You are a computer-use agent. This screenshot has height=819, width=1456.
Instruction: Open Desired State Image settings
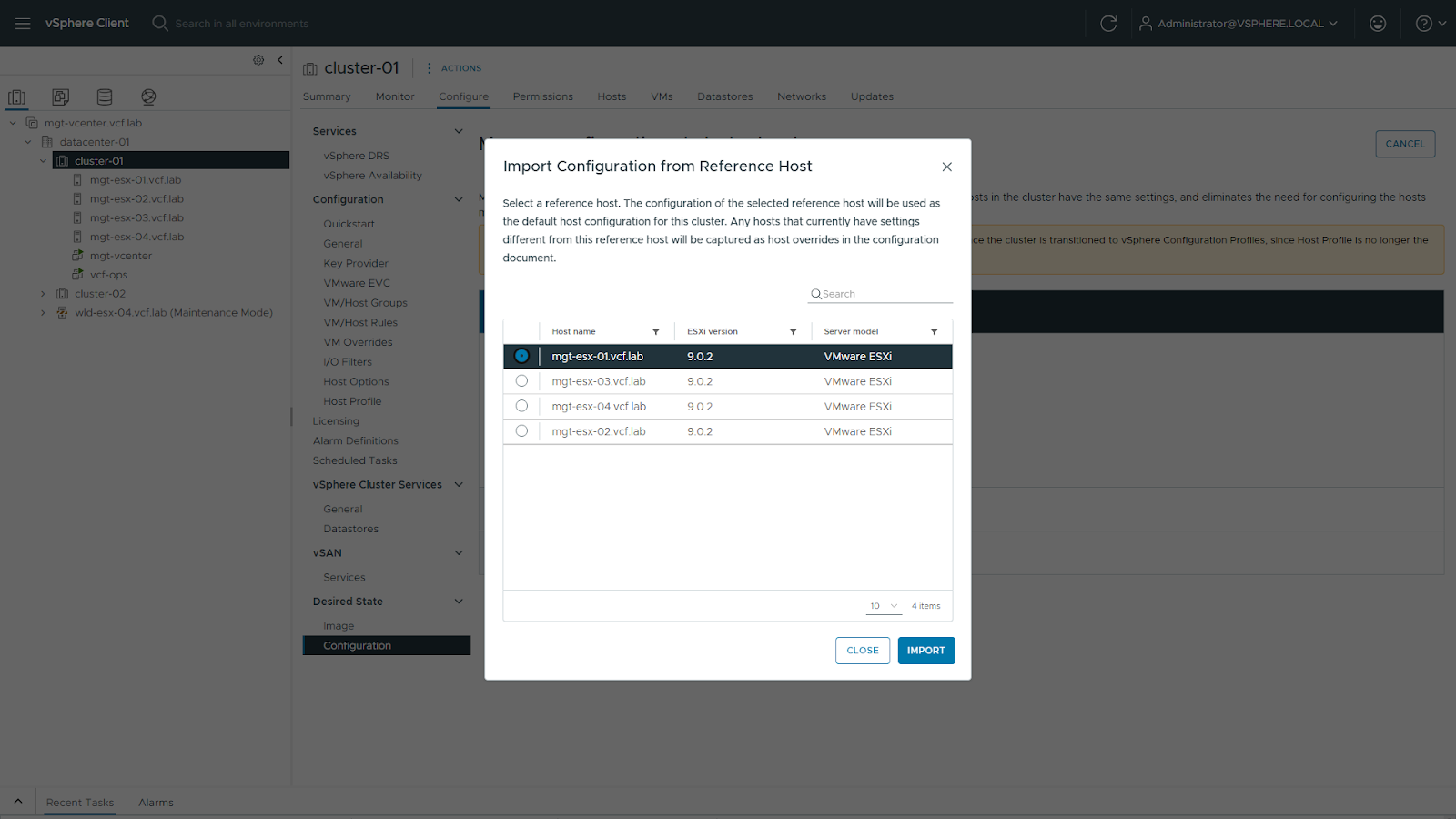click(x=339, y=626)
